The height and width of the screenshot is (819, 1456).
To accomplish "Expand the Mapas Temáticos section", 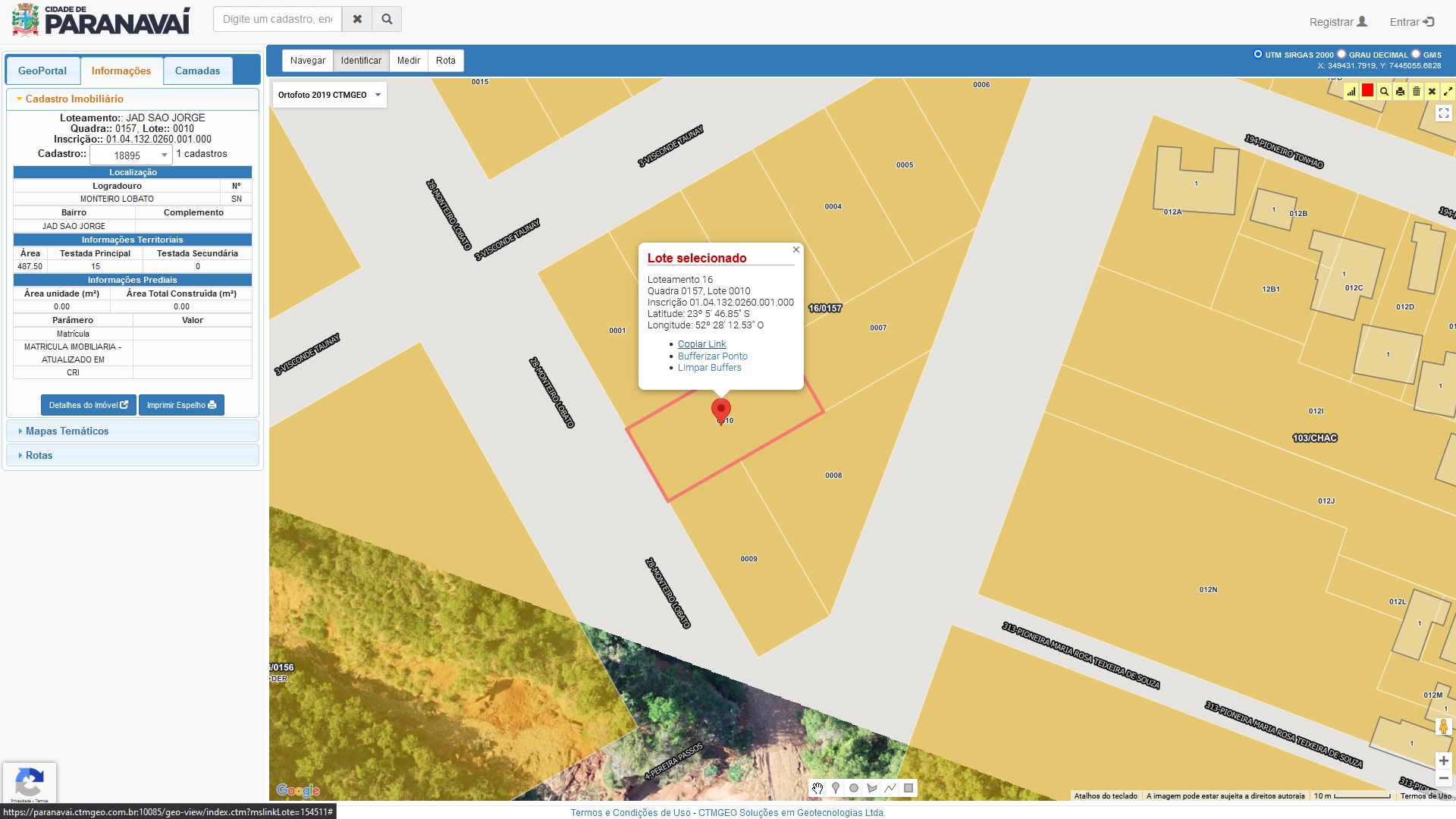I will pyautogui.click(x=133, y=431).
